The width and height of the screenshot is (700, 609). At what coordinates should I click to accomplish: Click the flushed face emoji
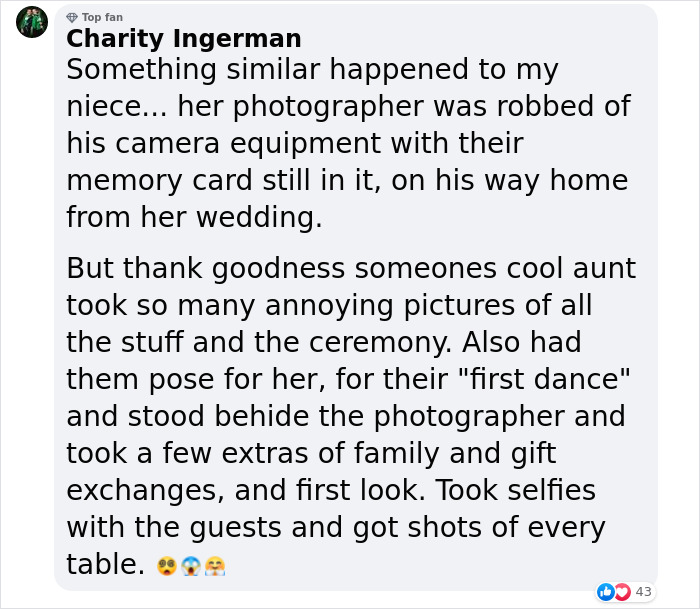tap(167, 567)
